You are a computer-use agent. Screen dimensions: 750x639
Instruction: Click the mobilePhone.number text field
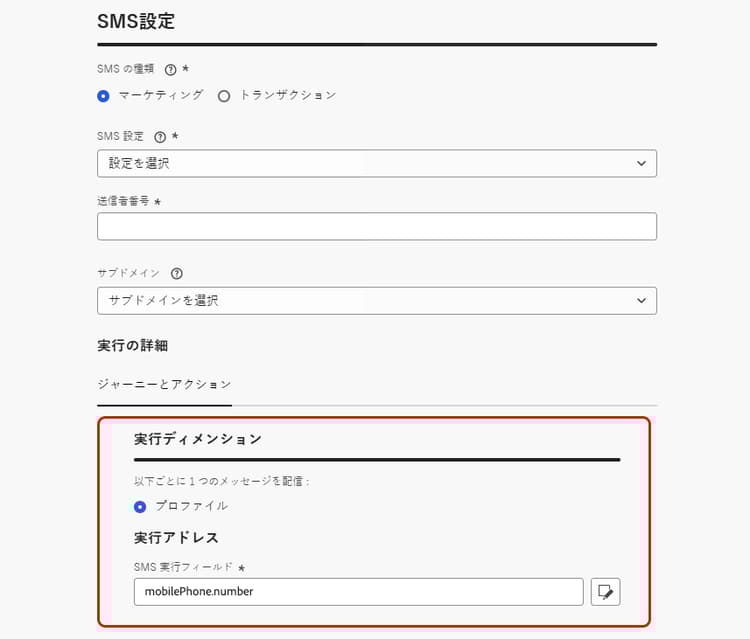(358, 592)
